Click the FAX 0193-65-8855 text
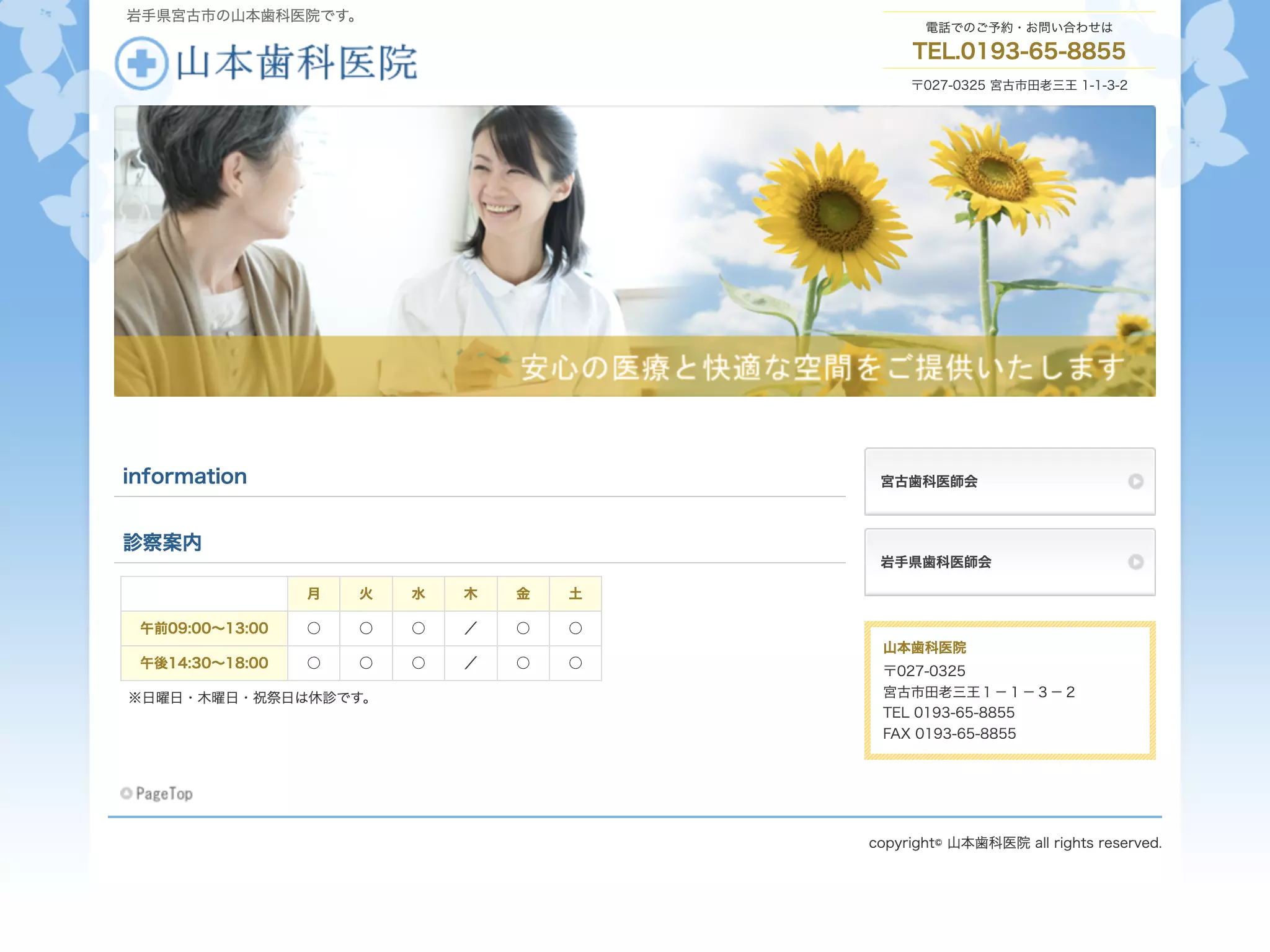The image size is (1270, 952). coord(949,734)
